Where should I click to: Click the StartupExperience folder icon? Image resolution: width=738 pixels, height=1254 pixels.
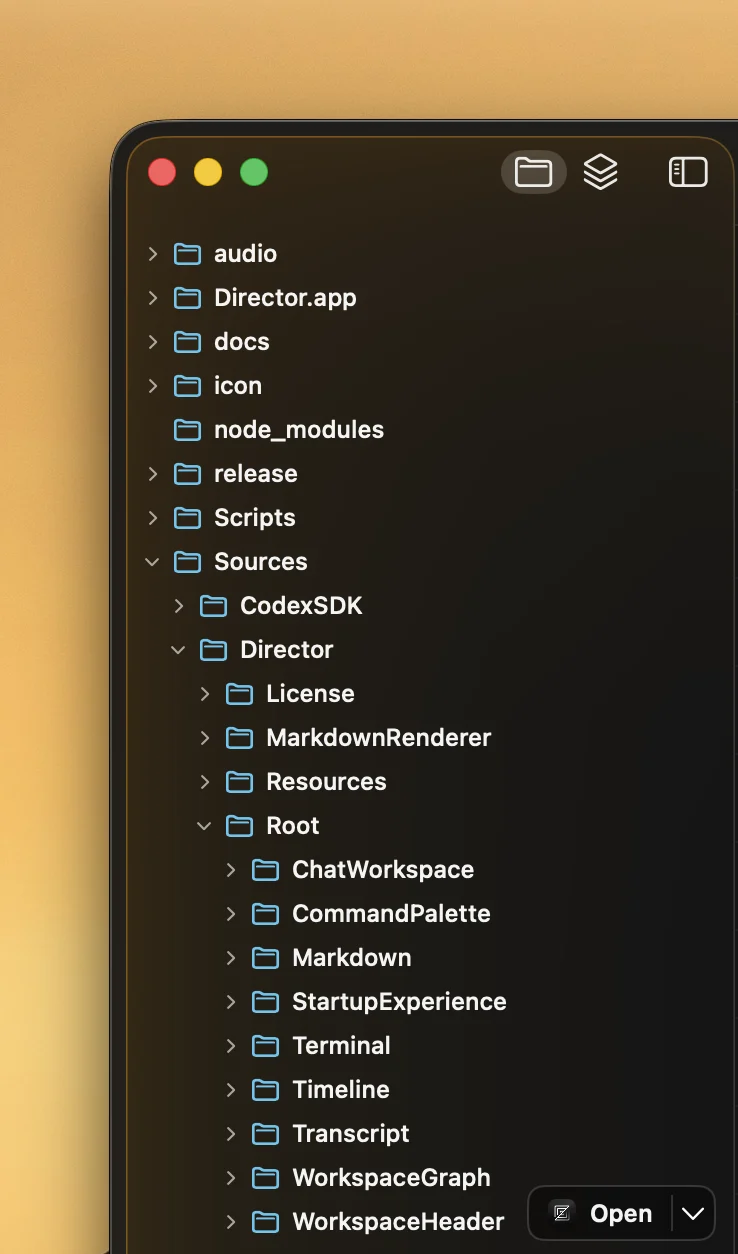coord(265,1002)
